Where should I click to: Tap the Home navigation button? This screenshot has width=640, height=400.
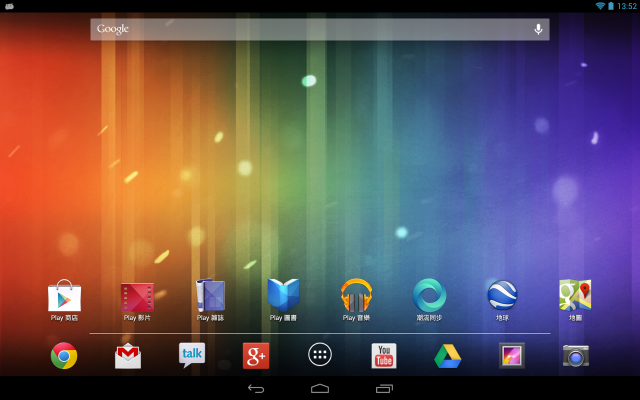coord(320,388)
